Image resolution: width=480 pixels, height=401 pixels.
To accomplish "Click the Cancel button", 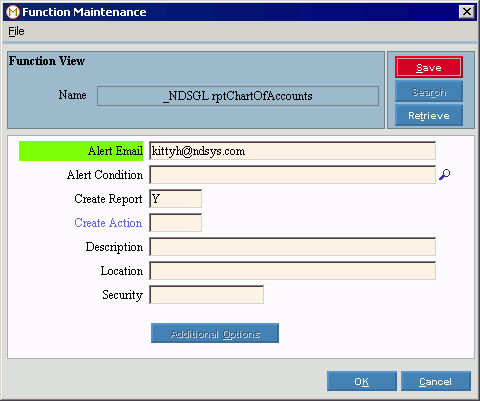I will (x=436, y=381).
